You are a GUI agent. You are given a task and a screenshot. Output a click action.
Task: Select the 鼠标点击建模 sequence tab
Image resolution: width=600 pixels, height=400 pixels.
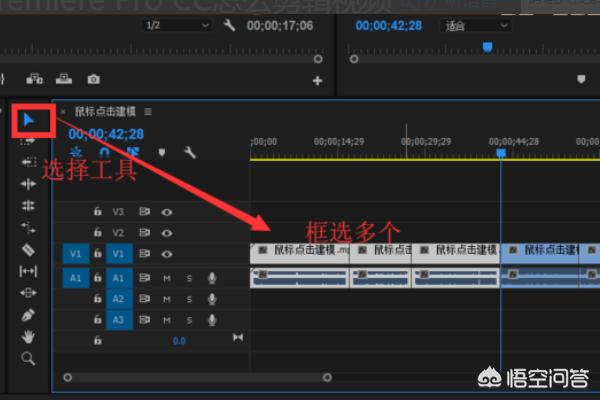(105, 111)
